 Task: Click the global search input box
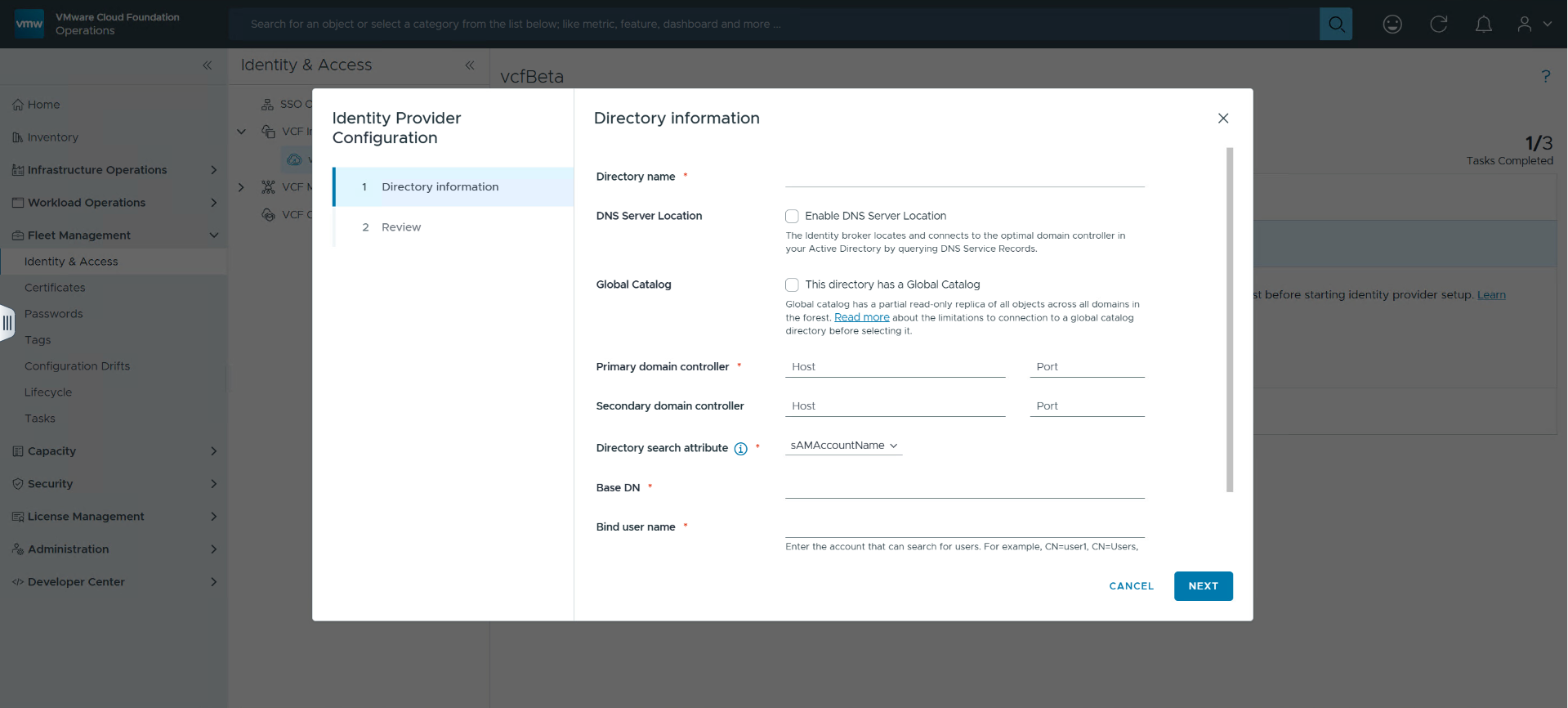pyautogui.click(x=774, y=24)
